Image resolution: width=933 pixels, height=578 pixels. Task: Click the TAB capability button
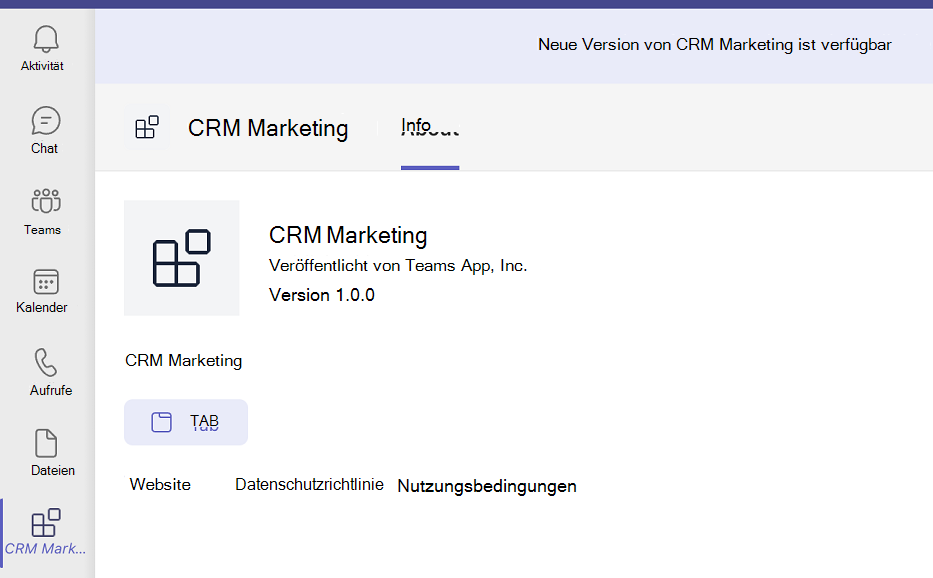click(186, 422)
